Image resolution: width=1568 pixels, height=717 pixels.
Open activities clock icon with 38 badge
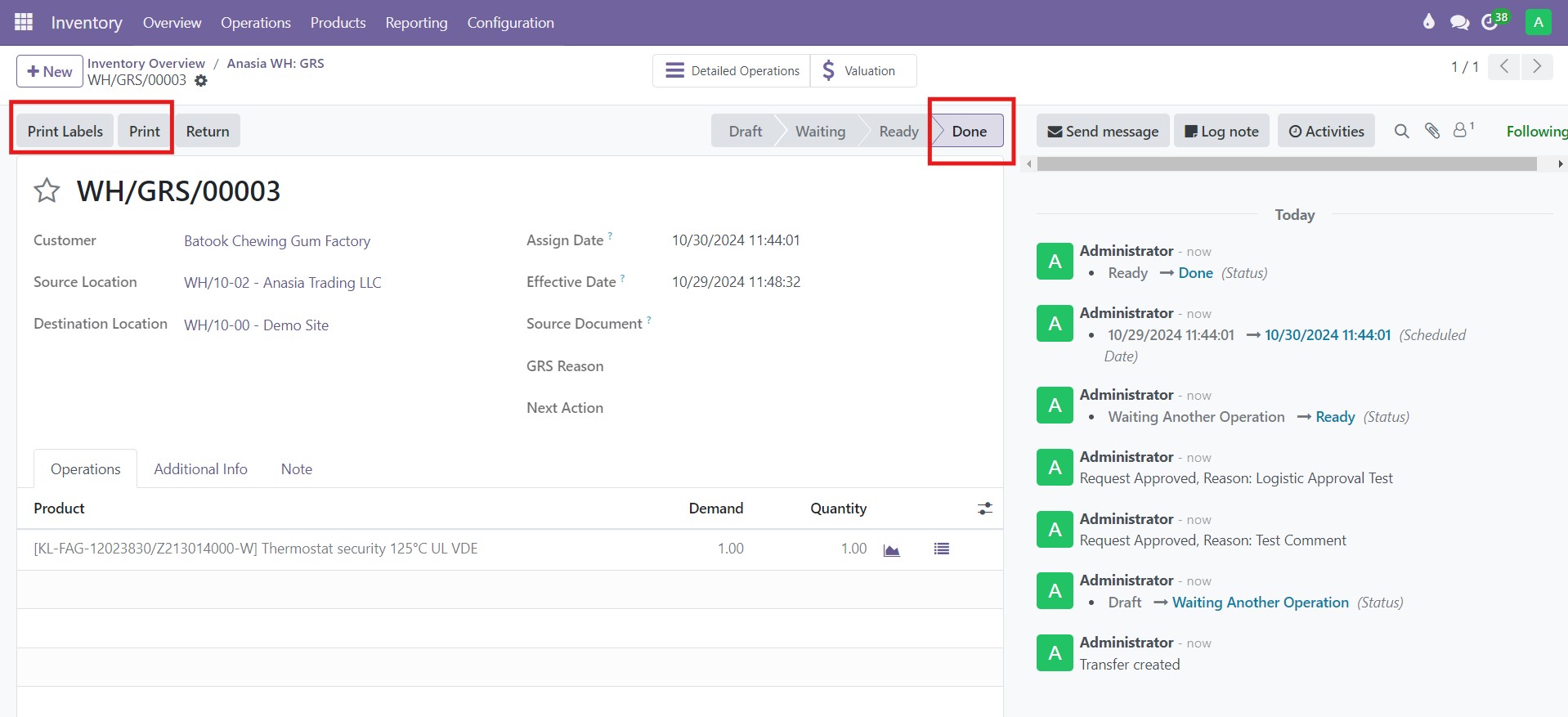coord(1490,22)
